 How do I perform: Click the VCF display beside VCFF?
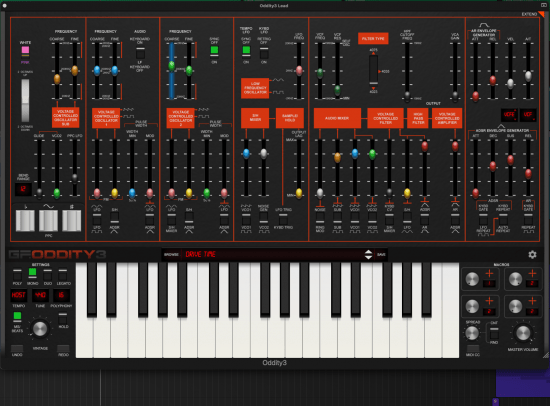(528, 114)
